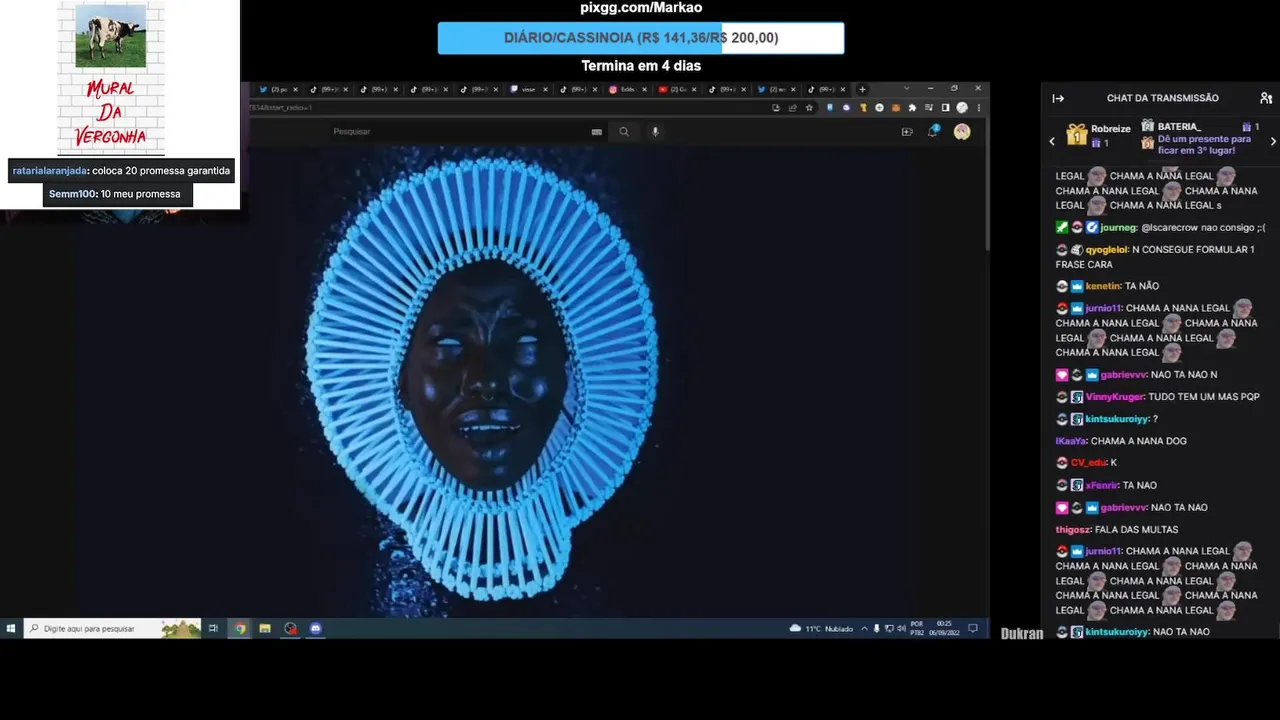Screen dimensions: 1280x720
Task: Click the donation goal progress bar
Action: pos(641,38)
